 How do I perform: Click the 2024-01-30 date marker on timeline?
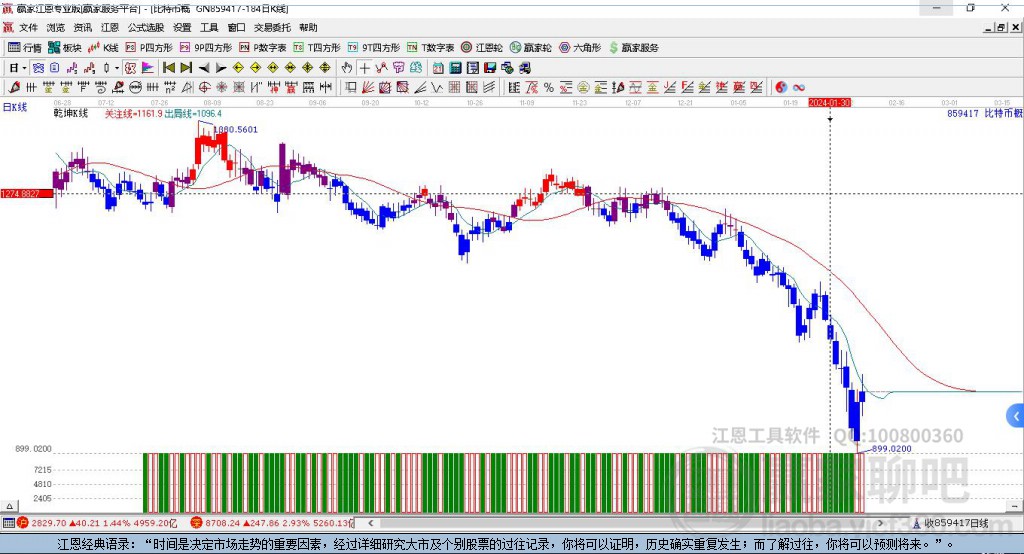click(829, 103)
